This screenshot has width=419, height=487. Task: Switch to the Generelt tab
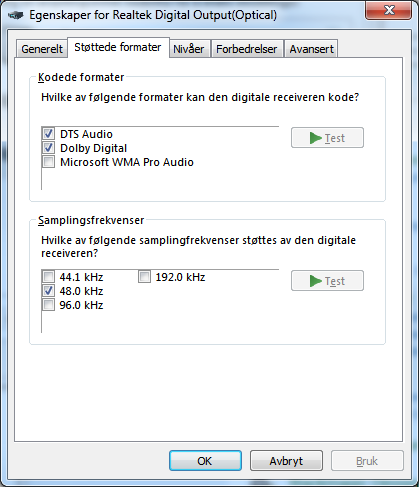click(42, 49)
